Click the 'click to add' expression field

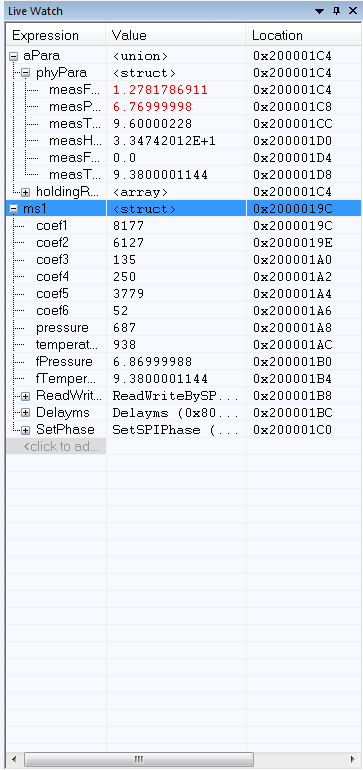pyautogui.click(x=56, y=447)
